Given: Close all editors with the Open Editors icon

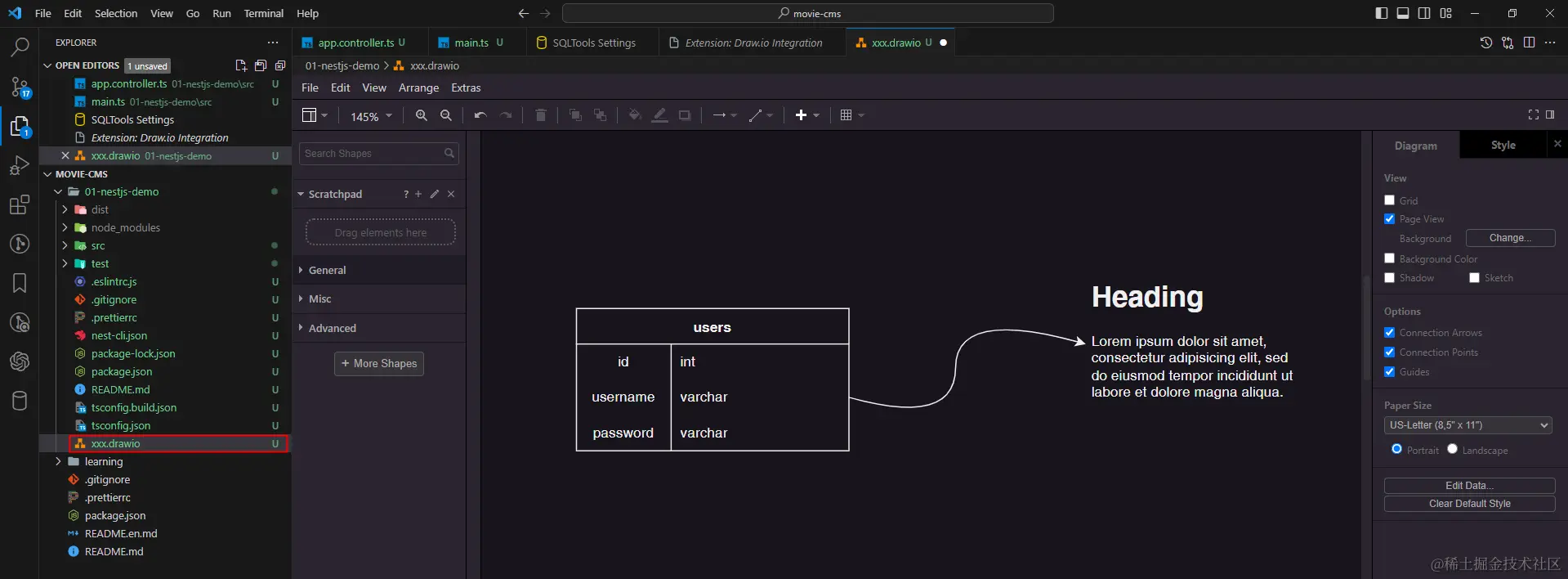Looking at the screenshot, I should click(x=280, y=65).
